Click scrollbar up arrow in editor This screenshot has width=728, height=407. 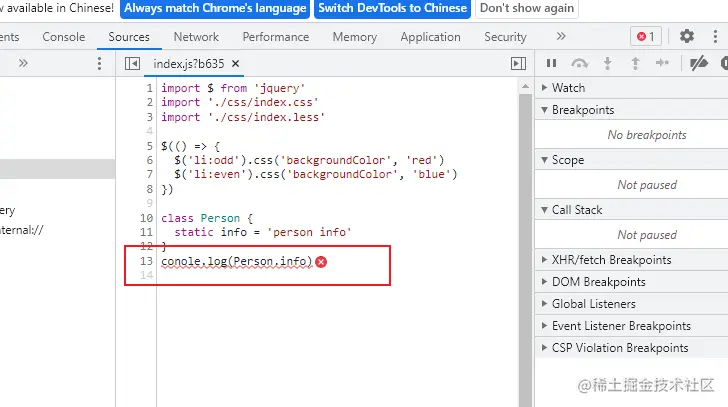point(525,86)
